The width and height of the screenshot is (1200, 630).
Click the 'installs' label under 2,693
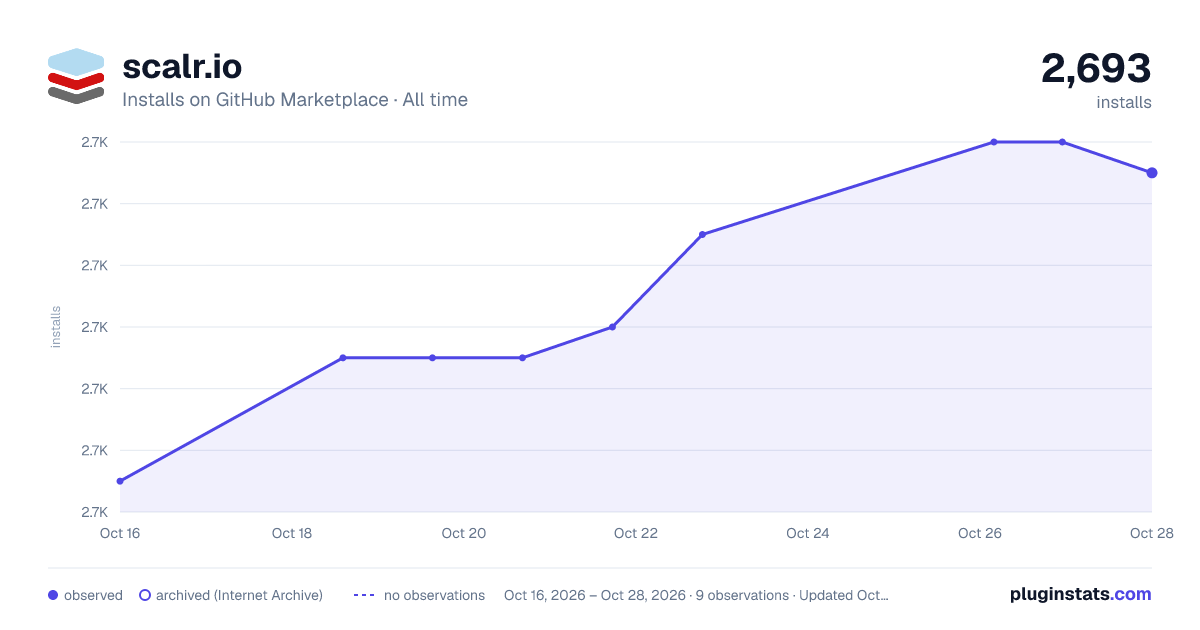[x=1124, y=102]
